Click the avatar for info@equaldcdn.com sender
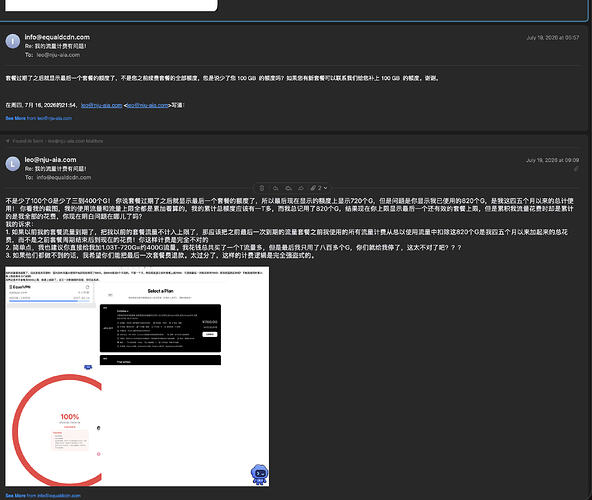Image resolution: width=592 pixels, height=500 pixels. (x=12, y=41)
